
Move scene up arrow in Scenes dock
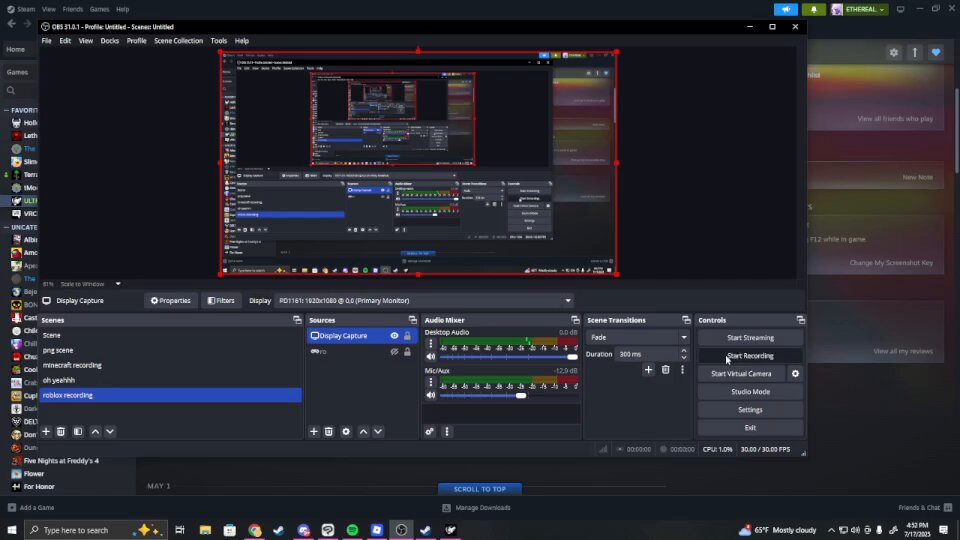pos(96,432)
